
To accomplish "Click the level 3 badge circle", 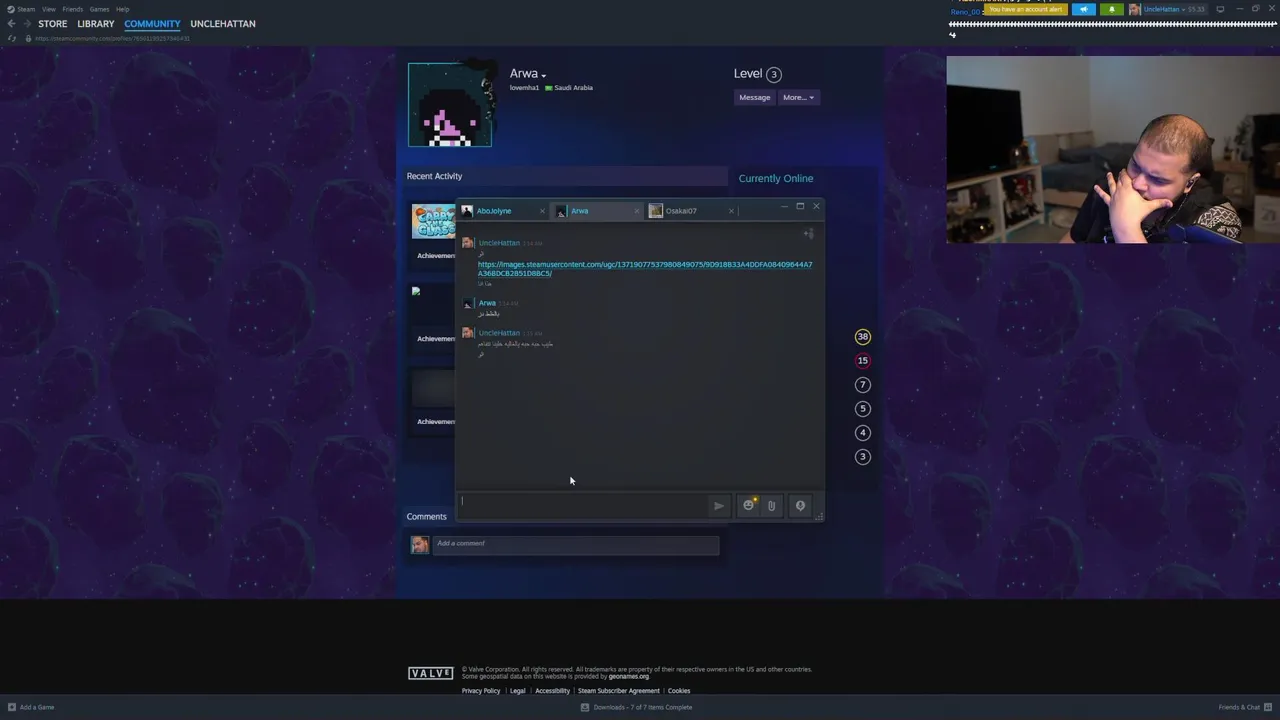I will tap(774, 74).
